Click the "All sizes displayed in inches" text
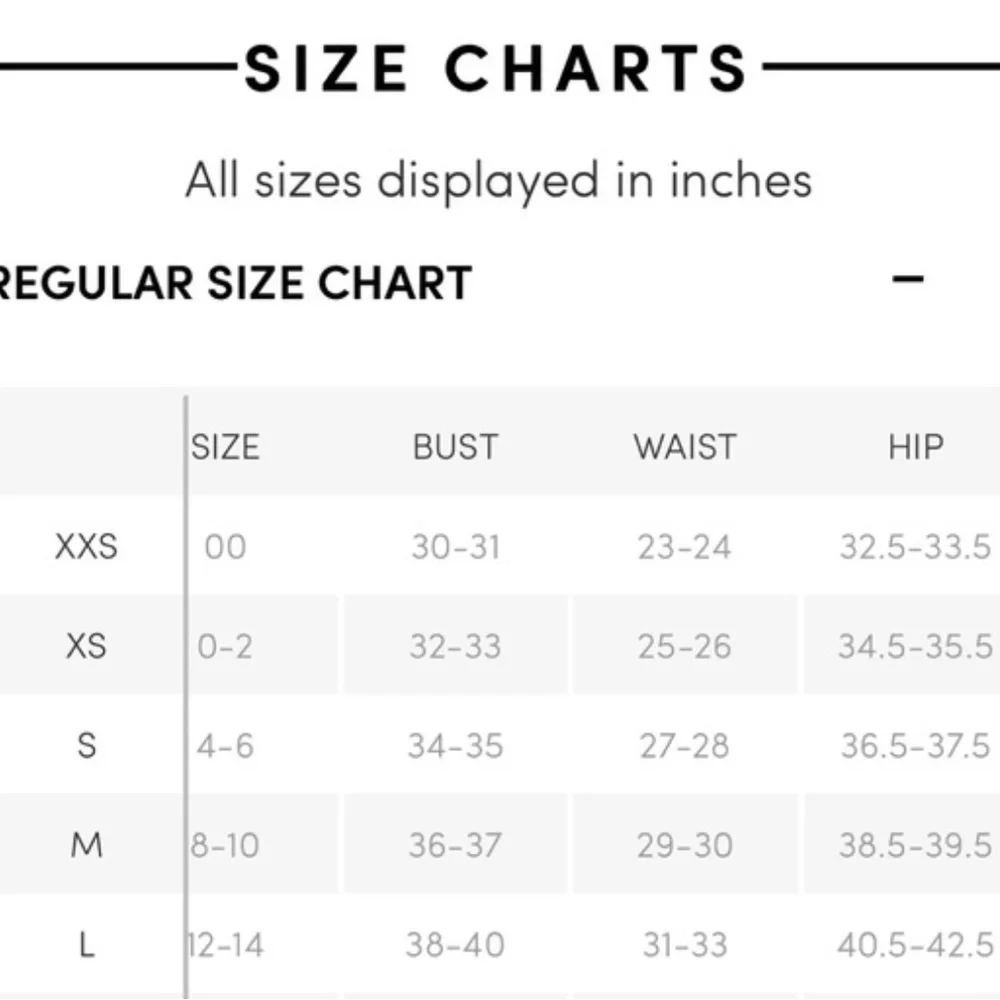 click(498, 181)
